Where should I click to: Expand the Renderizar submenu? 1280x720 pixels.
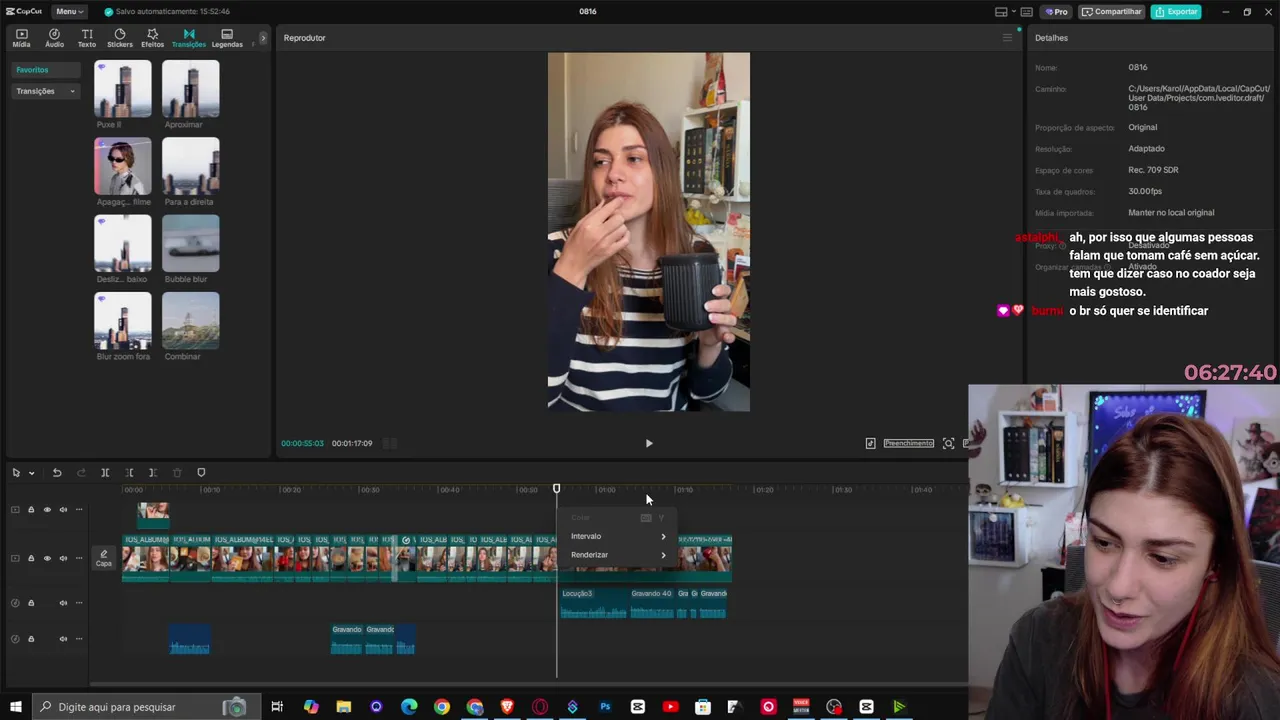617,555
